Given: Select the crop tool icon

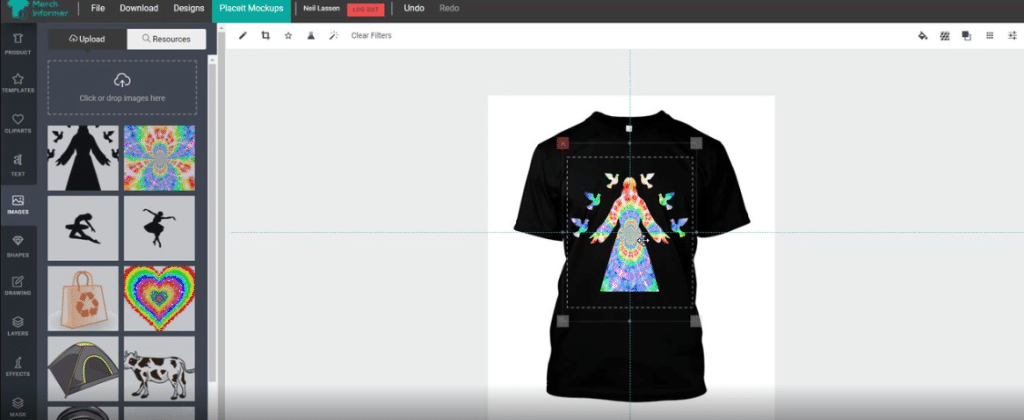Looking at the screenshot, I should click(x=265, y=35).
